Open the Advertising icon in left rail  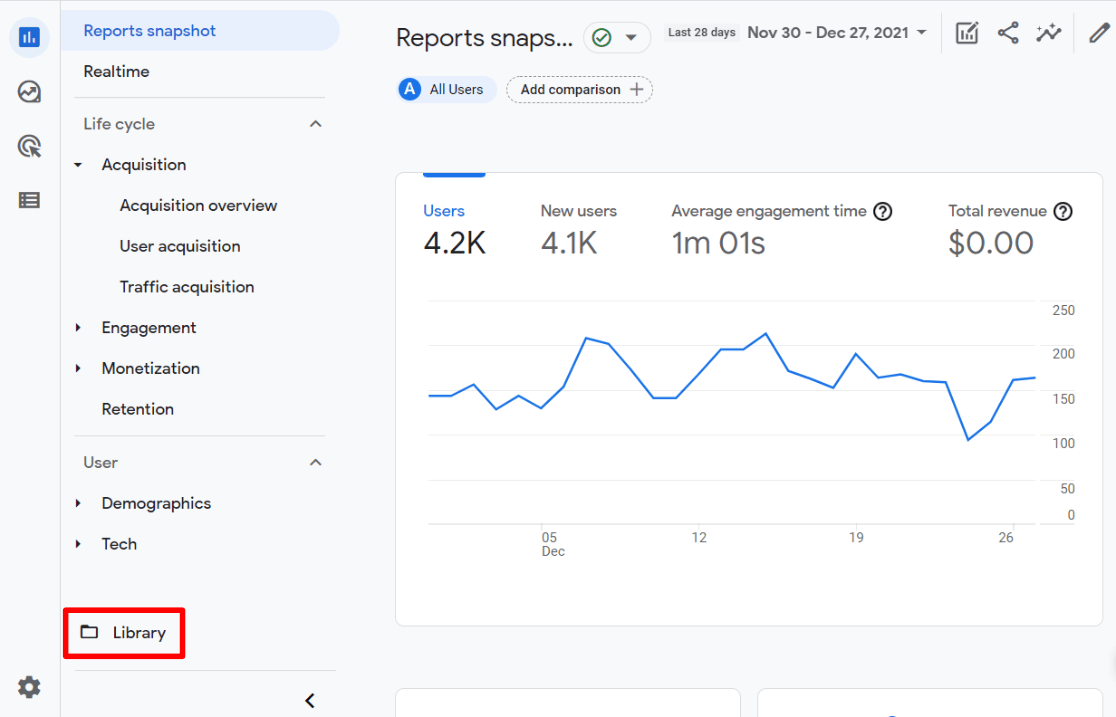(29, 147)
